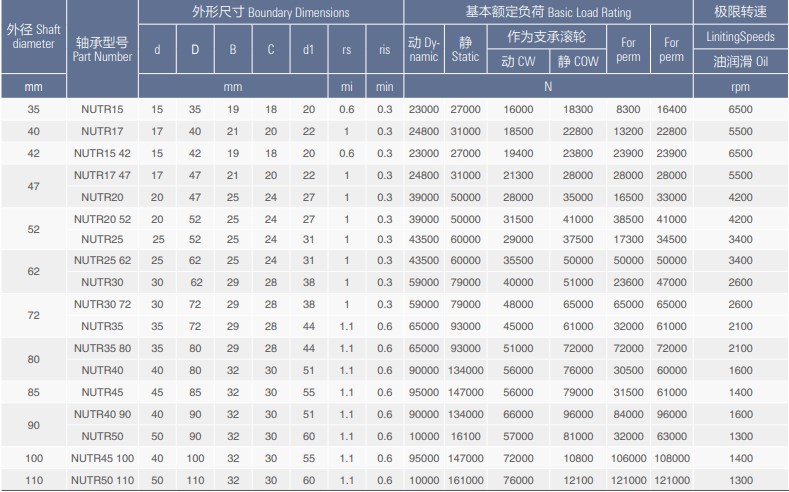789x492 pixels.
Task: Select the NUTR40 90 part number
Action: pyautogui.click(x=102, y=414)
